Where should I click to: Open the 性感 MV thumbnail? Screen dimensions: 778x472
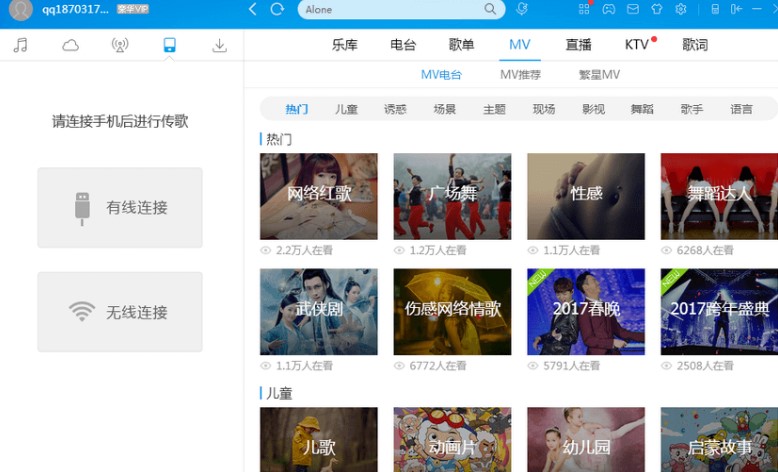click(x=586, y=196)
